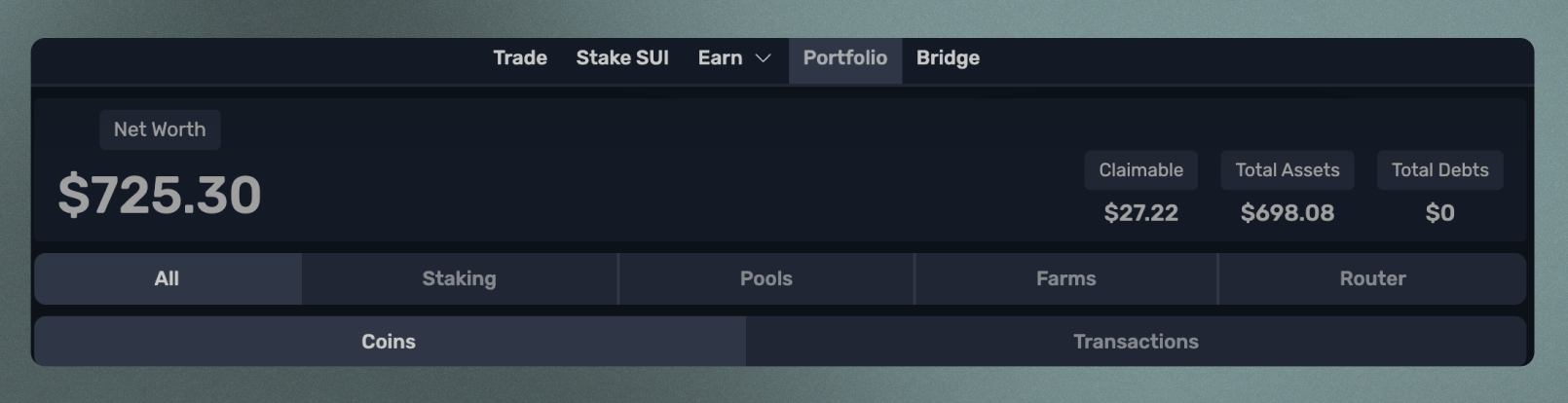The image size is (1568, 403).
Task: Select the Coins sub-tab
Action: point(390,342)
